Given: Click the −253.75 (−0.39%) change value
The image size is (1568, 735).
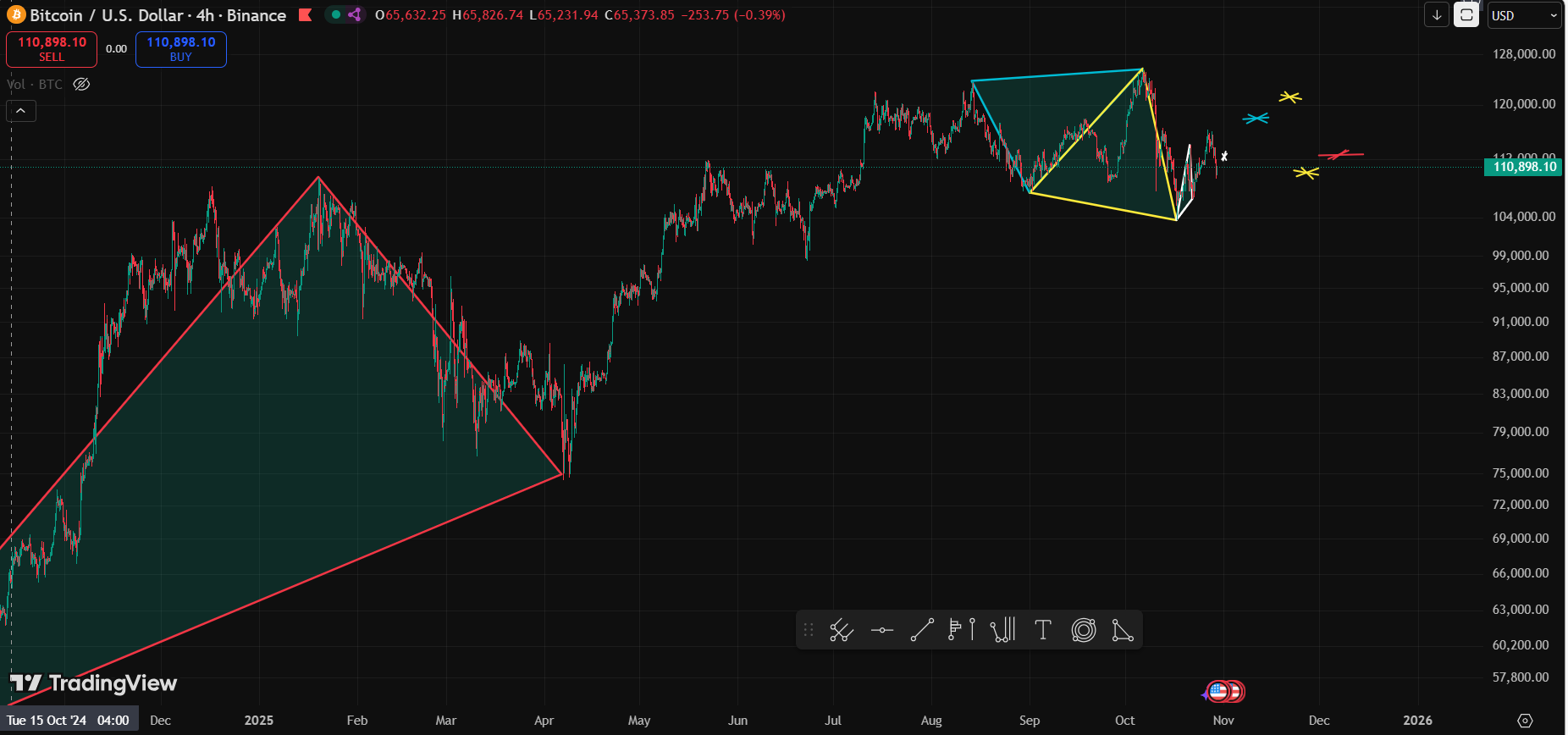Looking at the screenshot, I should click(733, 15).
